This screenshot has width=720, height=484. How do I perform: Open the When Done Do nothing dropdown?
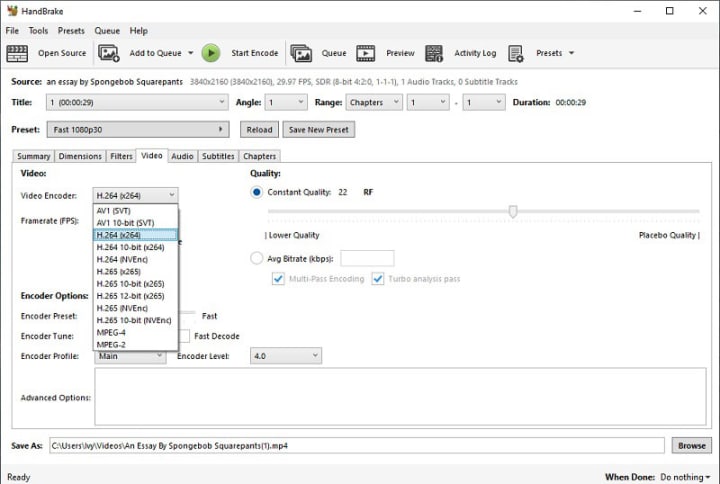[685, 477]
